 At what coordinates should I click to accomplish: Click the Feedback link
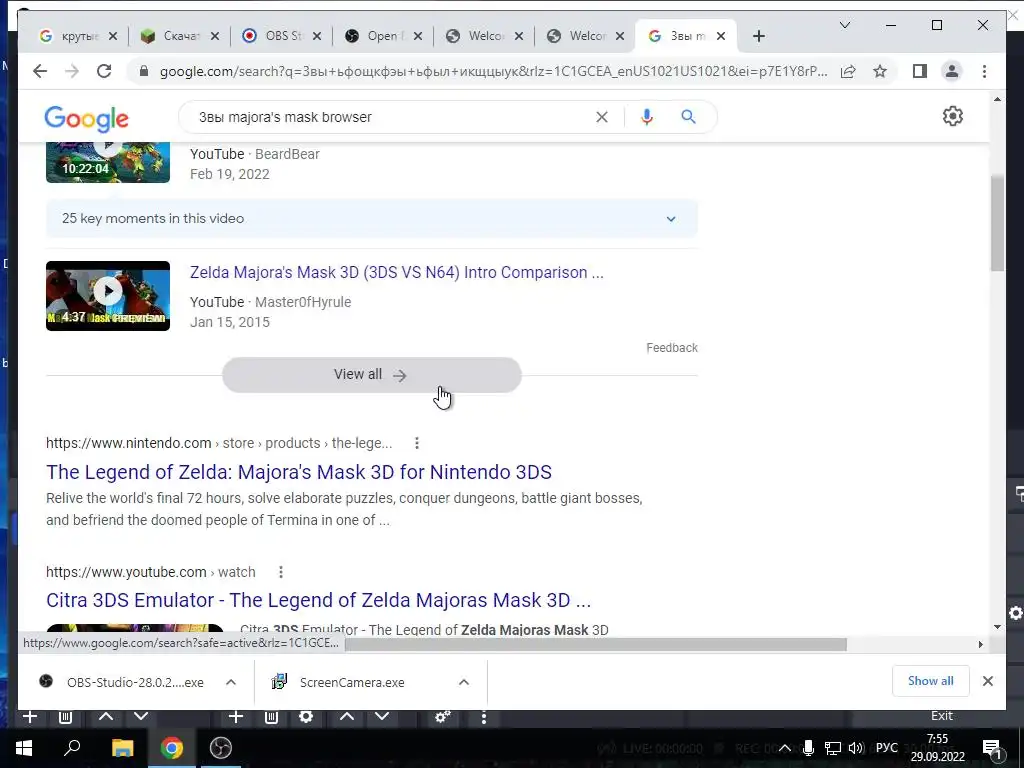click(x=672, y=347)
